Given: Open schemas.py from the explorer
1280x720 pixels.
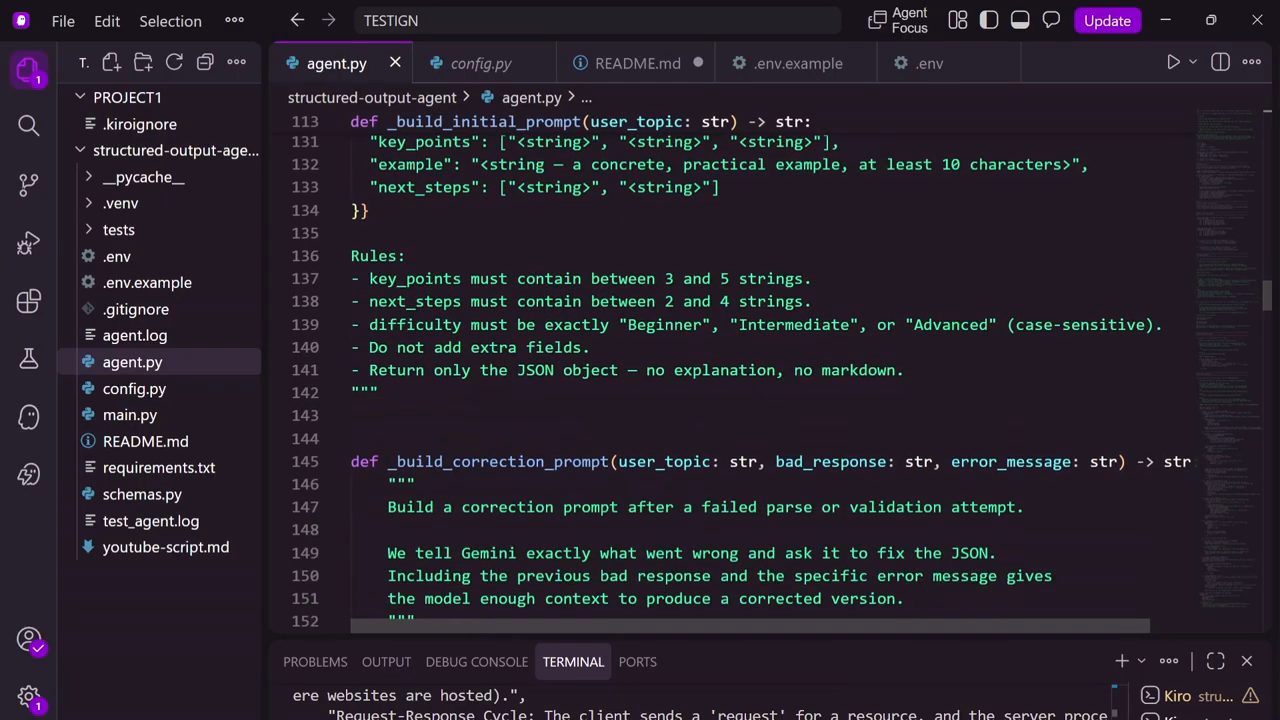Looking at the screenshot, I should pos(142,494).
